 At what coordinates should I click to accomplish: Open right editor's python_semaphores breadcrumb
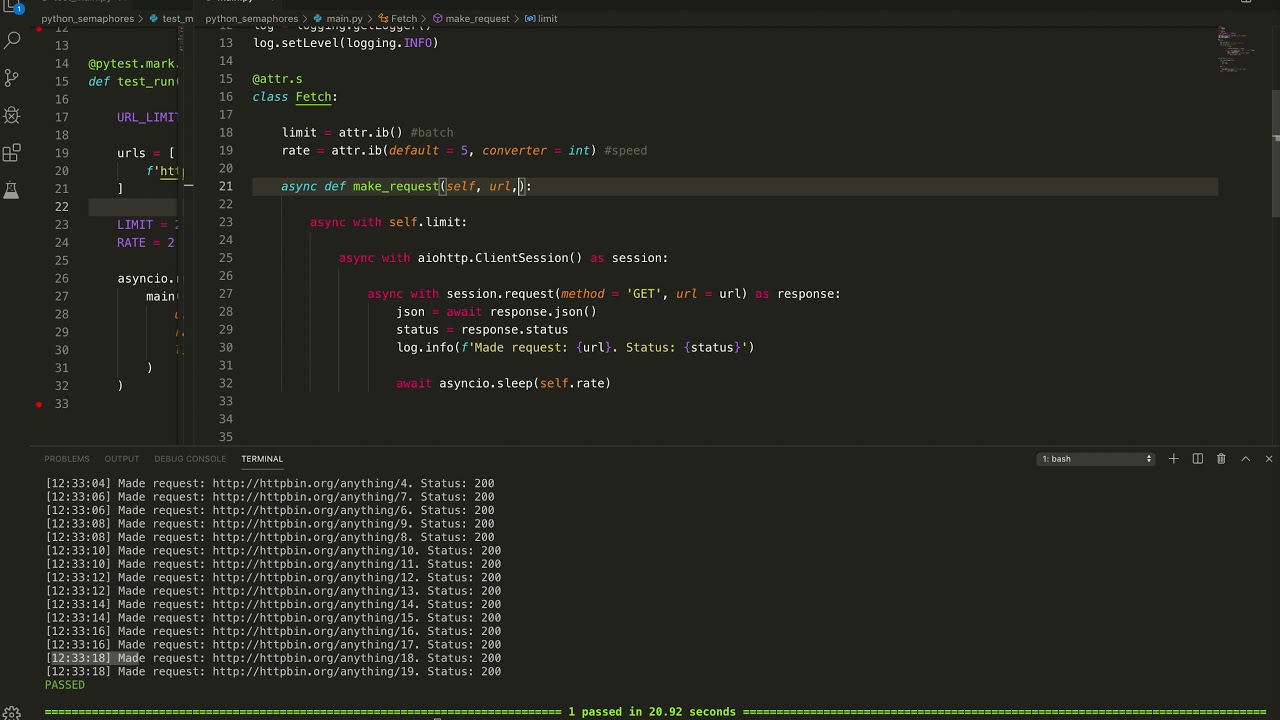[251, 19]
